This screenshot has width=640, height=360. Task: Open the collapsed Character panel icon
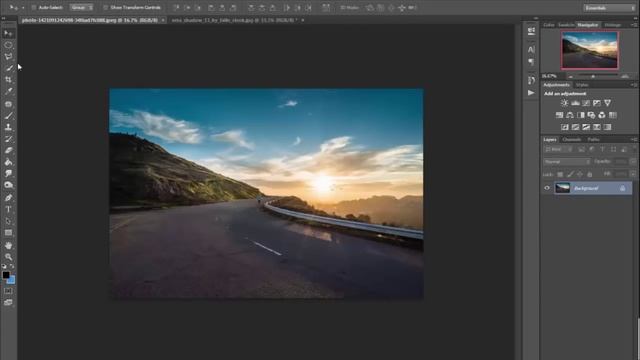tap(531, 49)
